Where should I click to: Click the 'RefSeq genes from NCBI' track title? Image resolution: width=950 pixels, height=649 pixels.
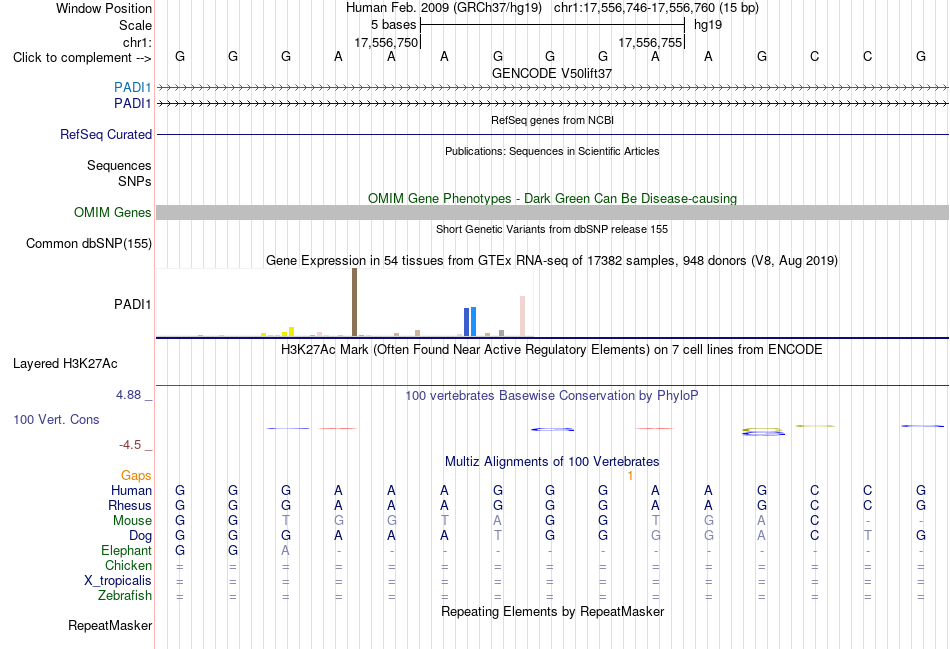point(553,120)
